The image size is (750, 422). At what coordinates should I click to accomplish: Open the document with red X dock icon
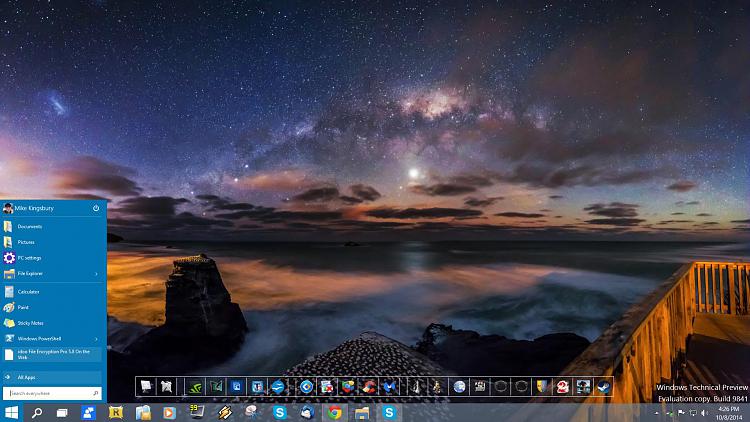(327, 387)
